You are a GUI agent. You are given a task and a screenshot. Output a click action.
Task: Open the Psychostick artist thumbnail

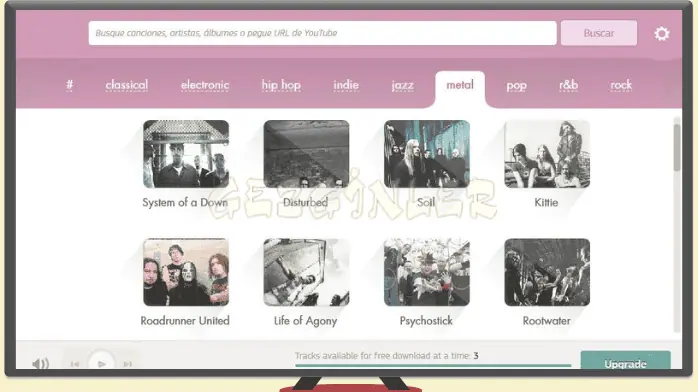(427, 272)
